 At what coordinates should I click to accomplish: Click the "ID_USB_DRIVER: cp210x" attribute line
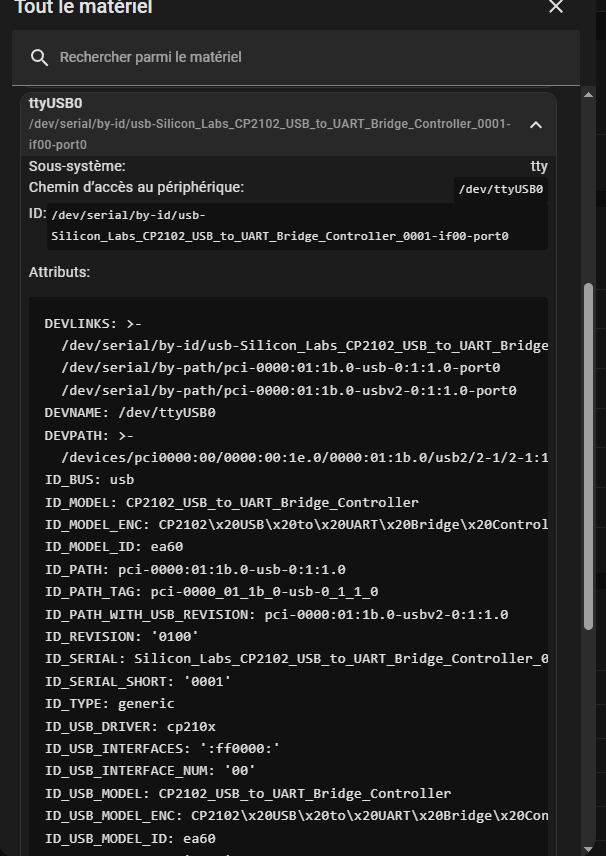point(130,726)
